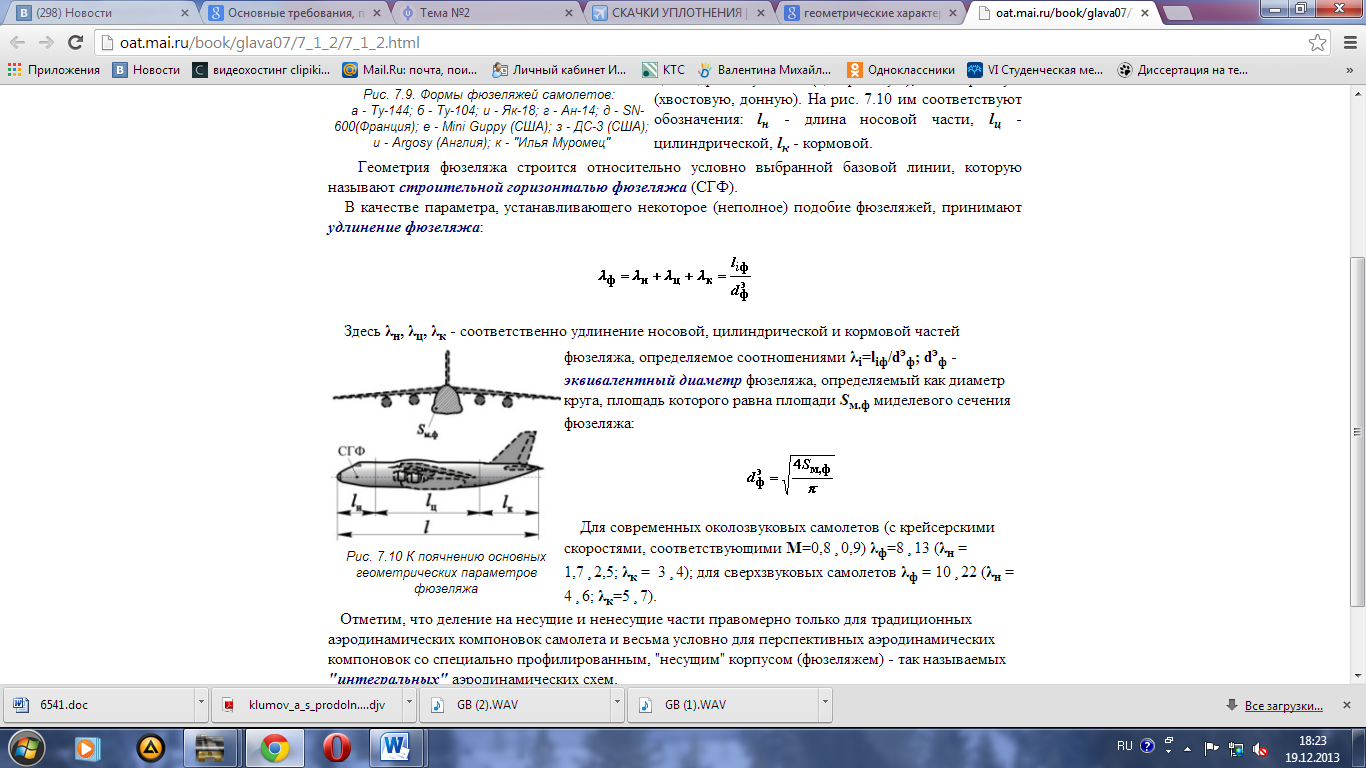The width and height of the screenshot is (1366, 768).
Task: Switch to Google Chrome in taskbar
Action: [275, 746]
